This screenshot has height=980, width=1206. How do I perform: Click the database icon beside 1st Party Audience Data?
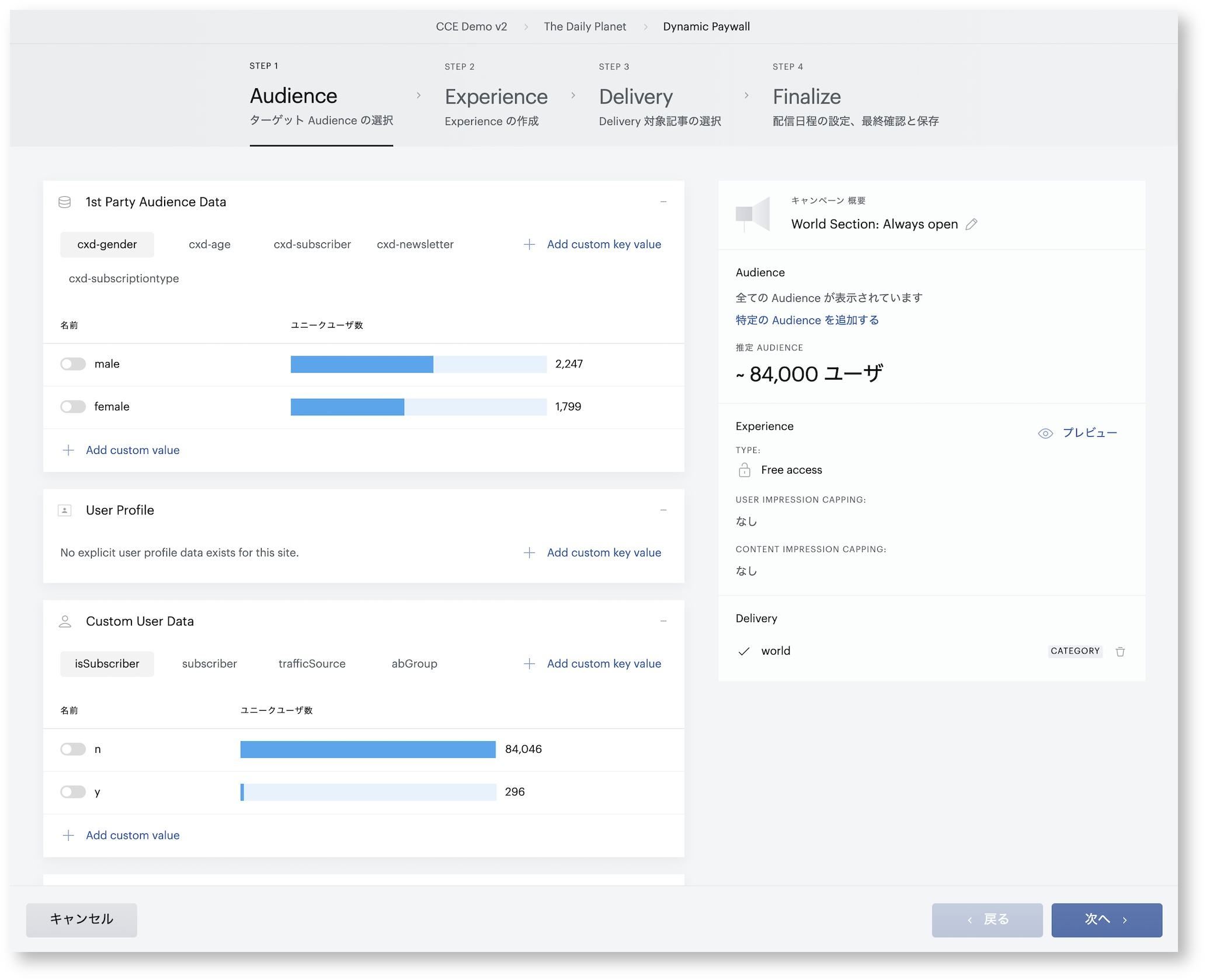(65, 202)
